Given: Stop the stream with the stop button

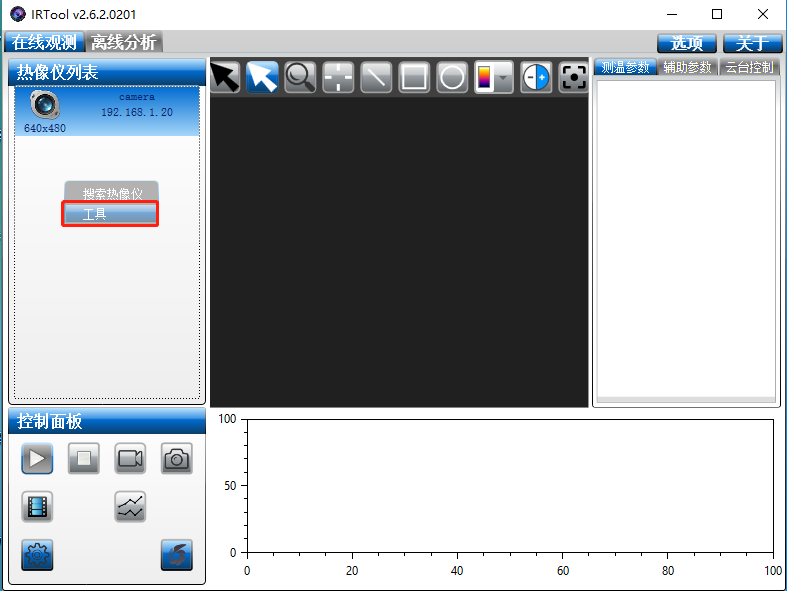Looking at the screenshot, I should (x=84, y=459).
